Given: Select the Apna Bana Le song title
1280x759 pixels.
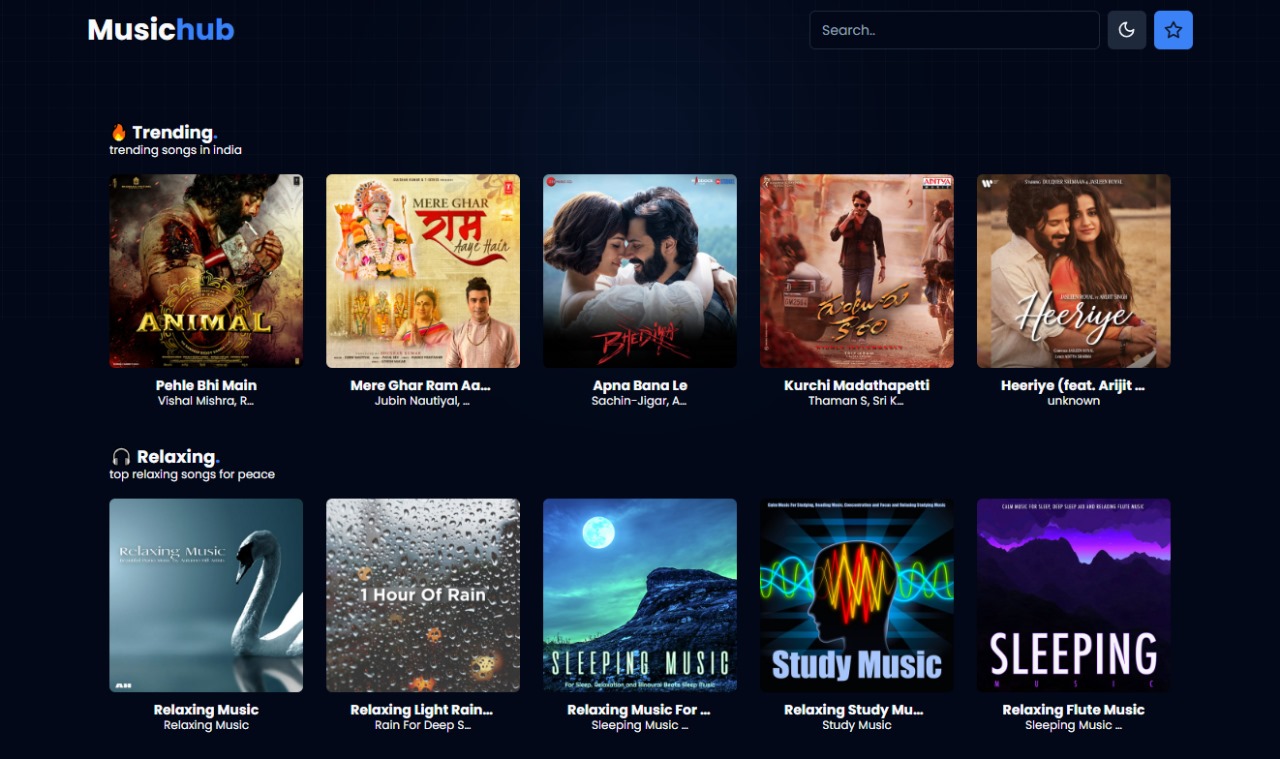Looking at the screenshot, I should click(640, 385).
